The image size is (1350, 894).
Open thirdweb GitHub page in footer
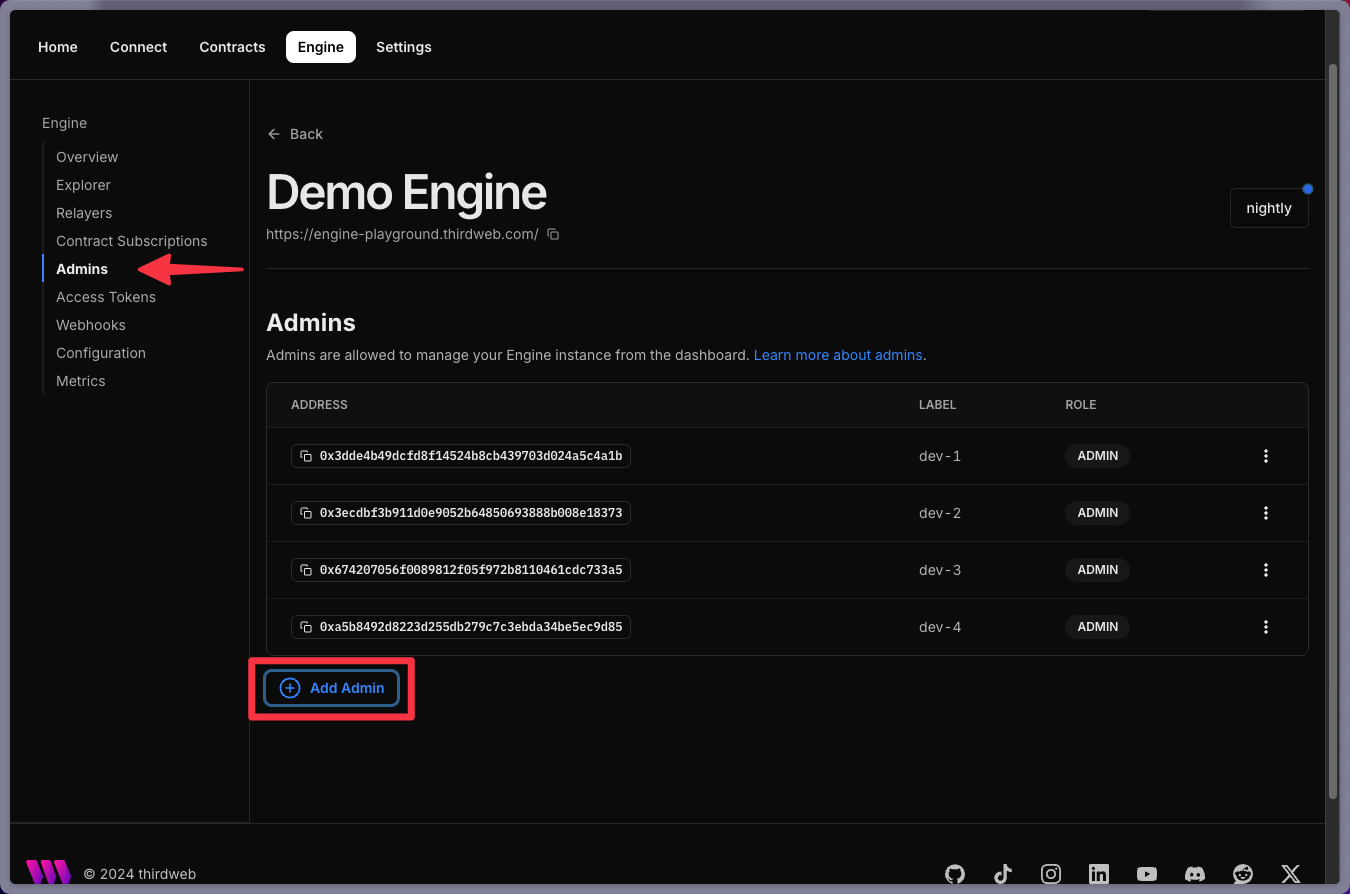coord(955,874)
